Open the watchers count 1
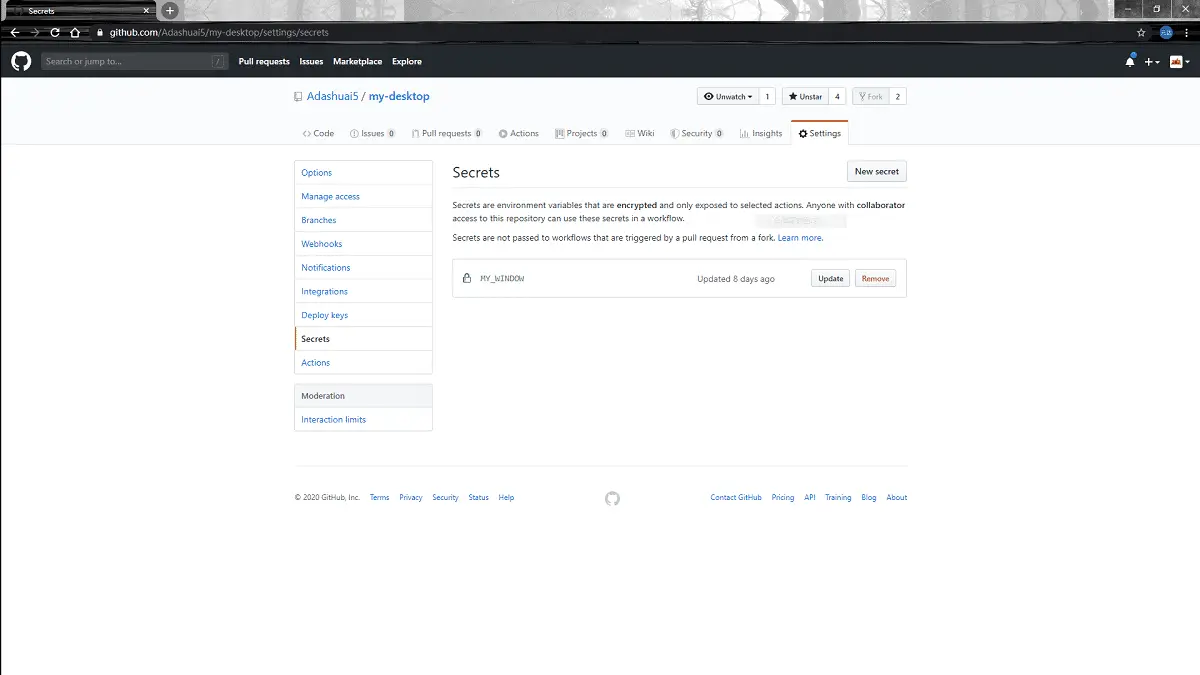 [767, 97]
